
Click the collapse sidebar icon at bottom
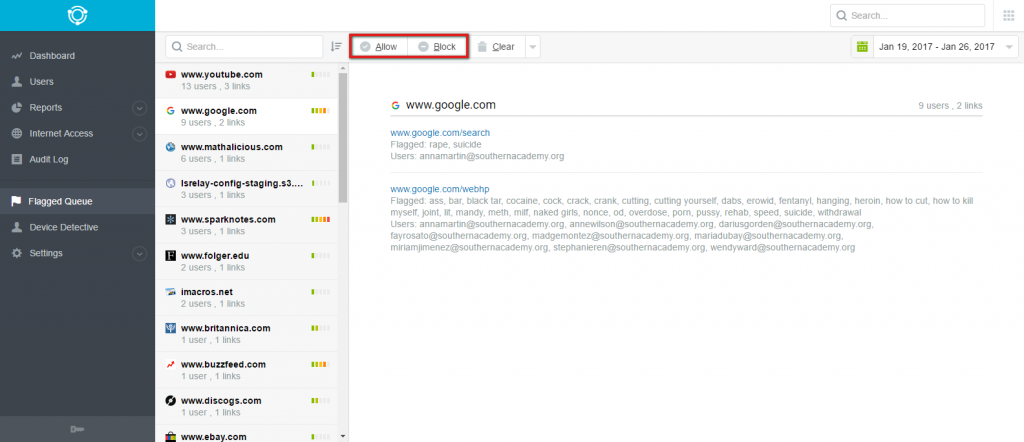(x=77, y=429)
